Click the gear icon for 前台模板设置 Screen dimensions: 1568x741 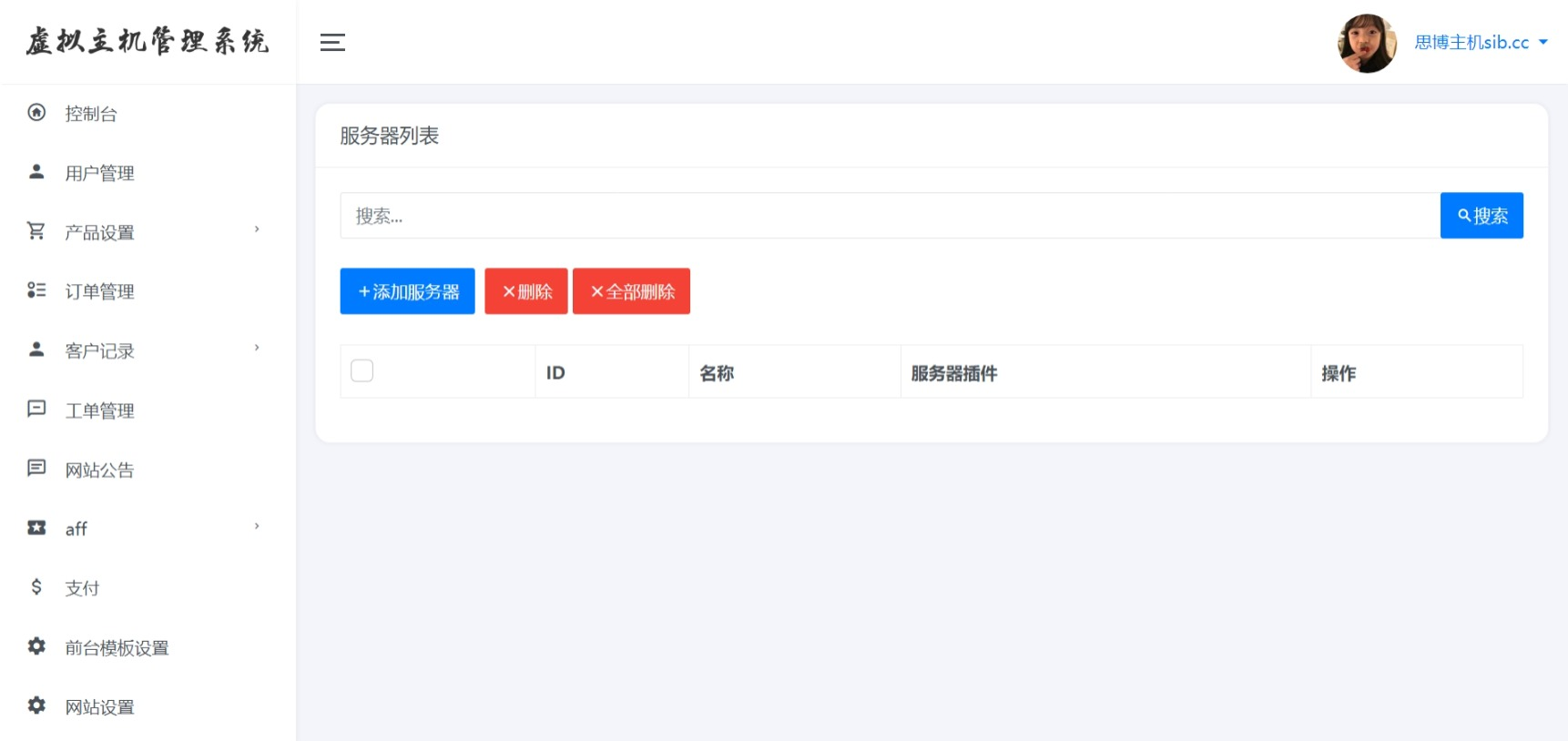(x=36, y=646)
